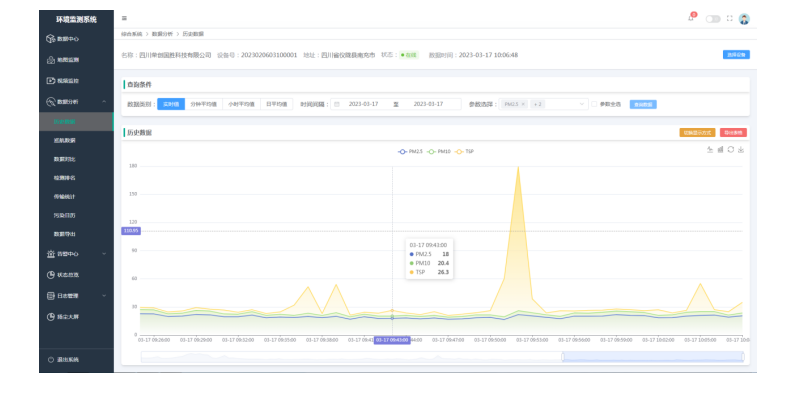Click the selected range of chart zoom slider
The image size is (800, 394).
(653, 357)
